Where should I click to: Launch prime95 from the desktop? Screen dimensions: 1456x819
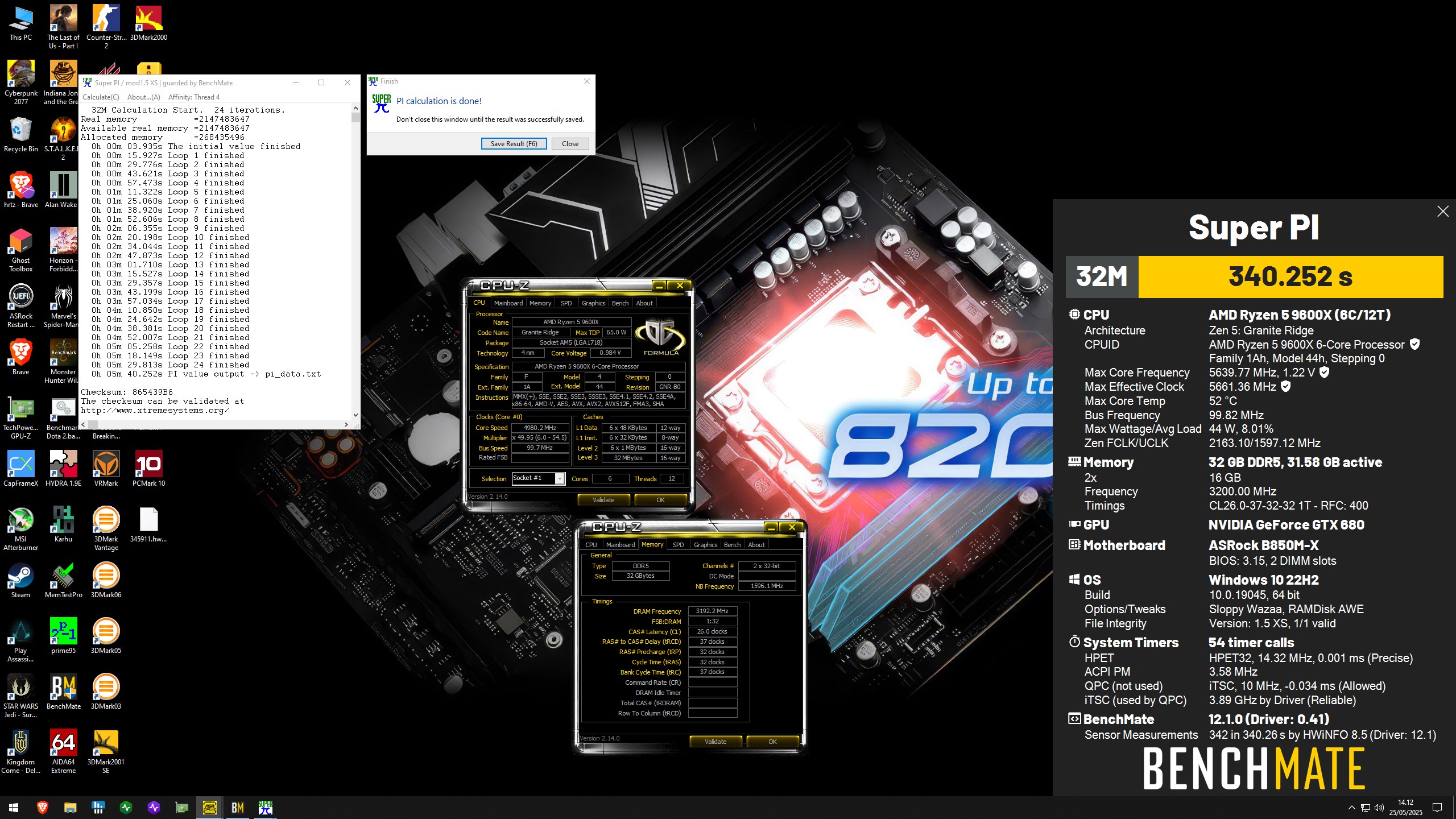[x=63, y=636]
